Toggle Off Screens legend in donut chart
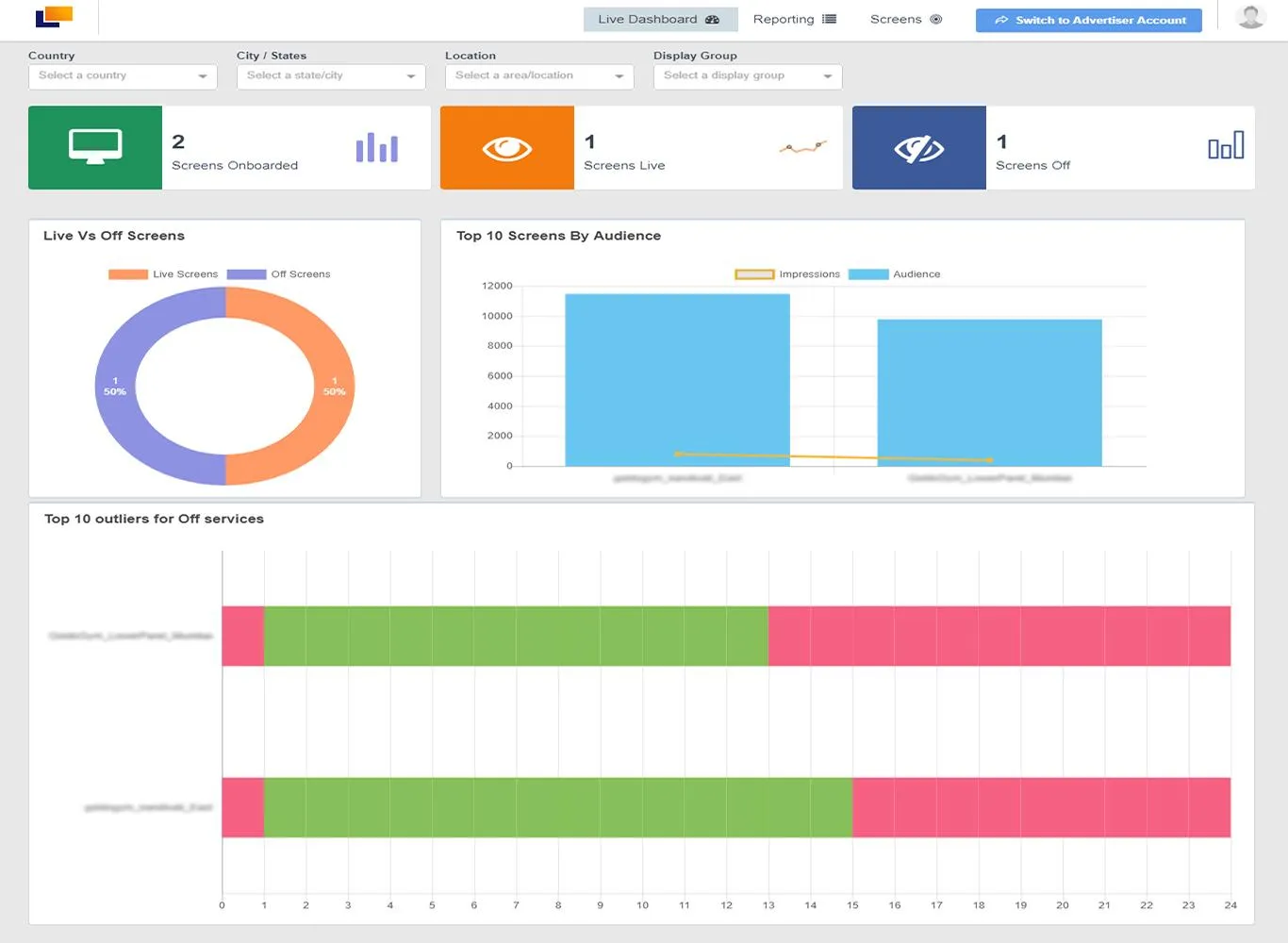Image resolution: width=1288 pixels, height=943 pixels. point(279,274)
